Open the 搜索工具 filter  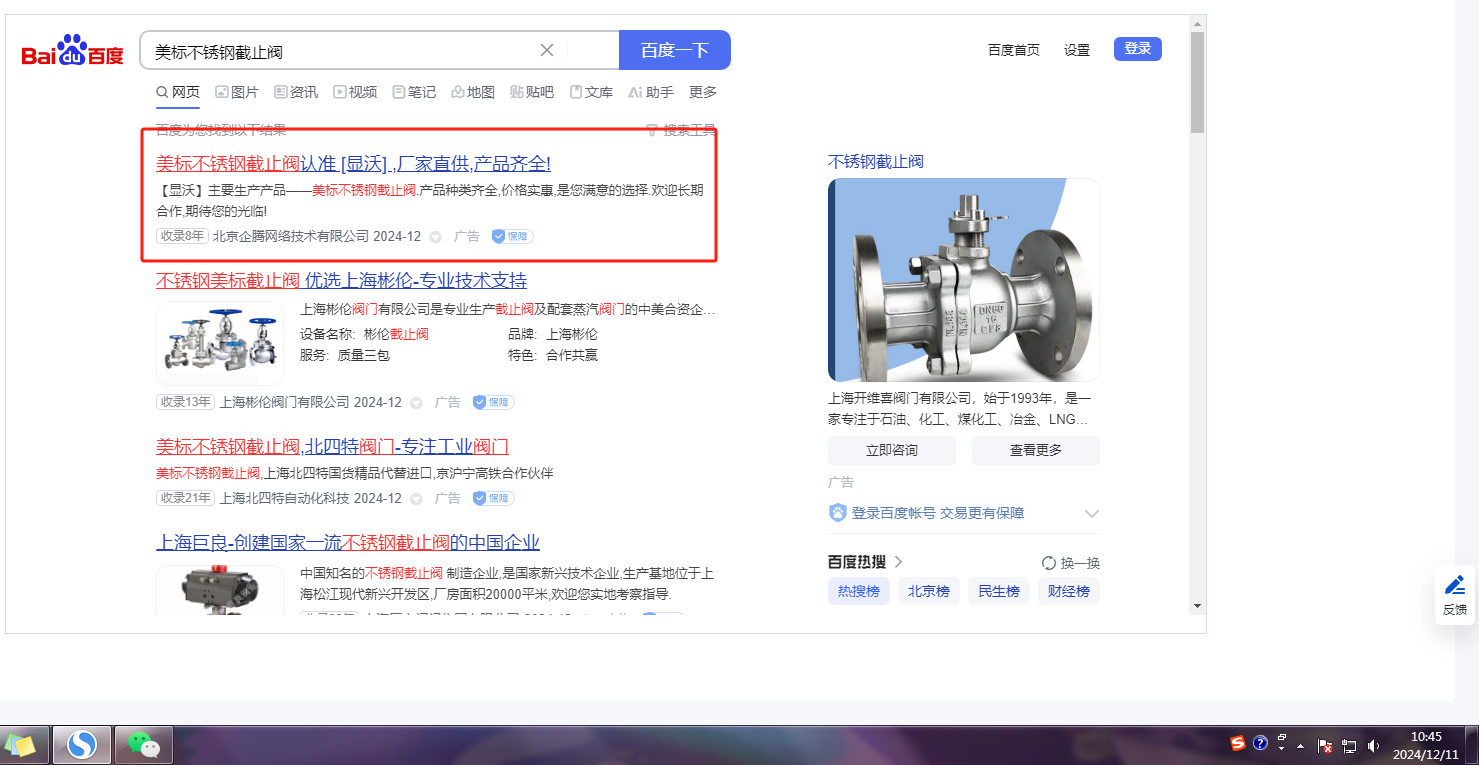[682, 130]
